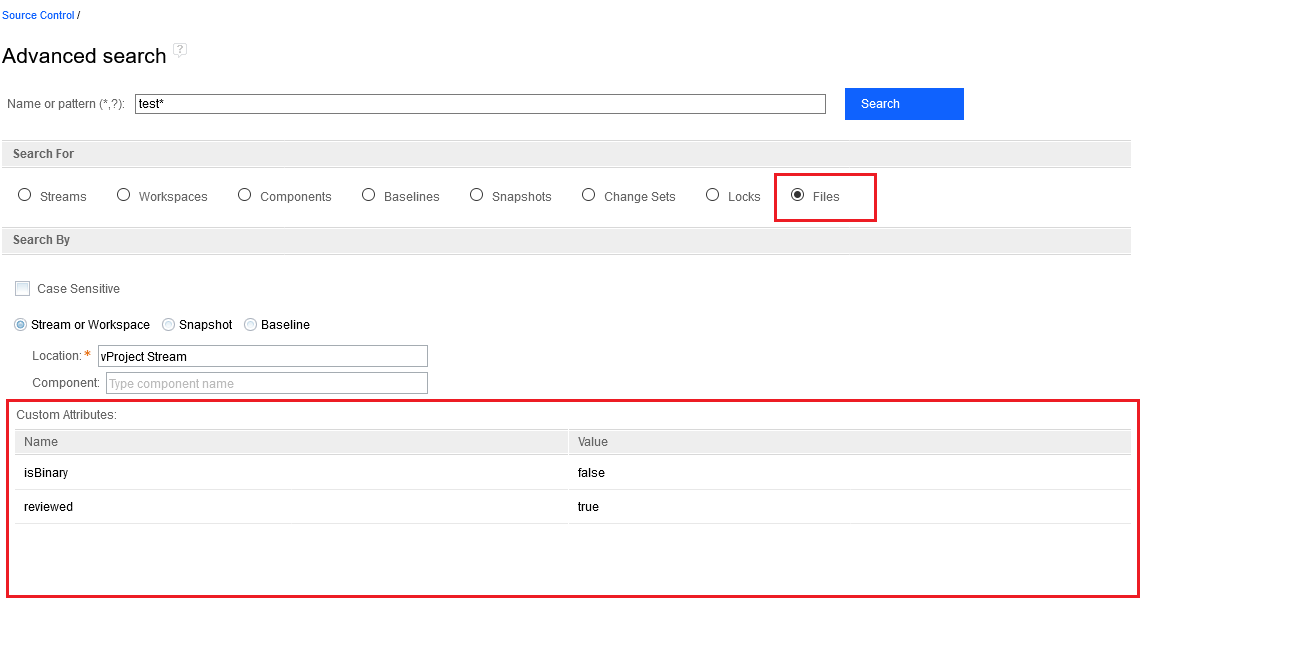This screenshot has width=1292, height=669.
Task: Choose the Snapshots search option
Action: [x=477, y=195]
